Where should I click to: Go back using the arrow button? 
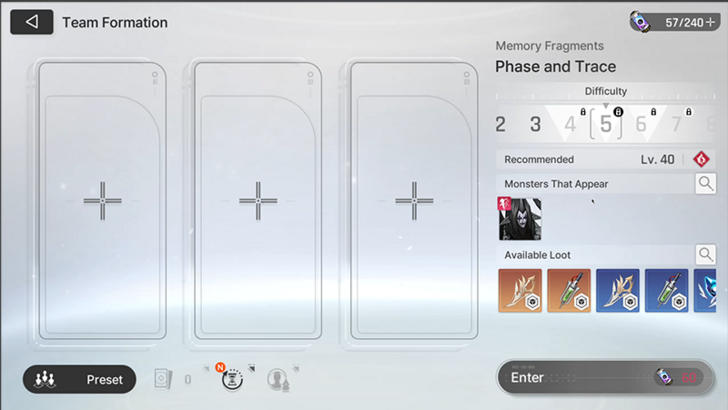32,22
